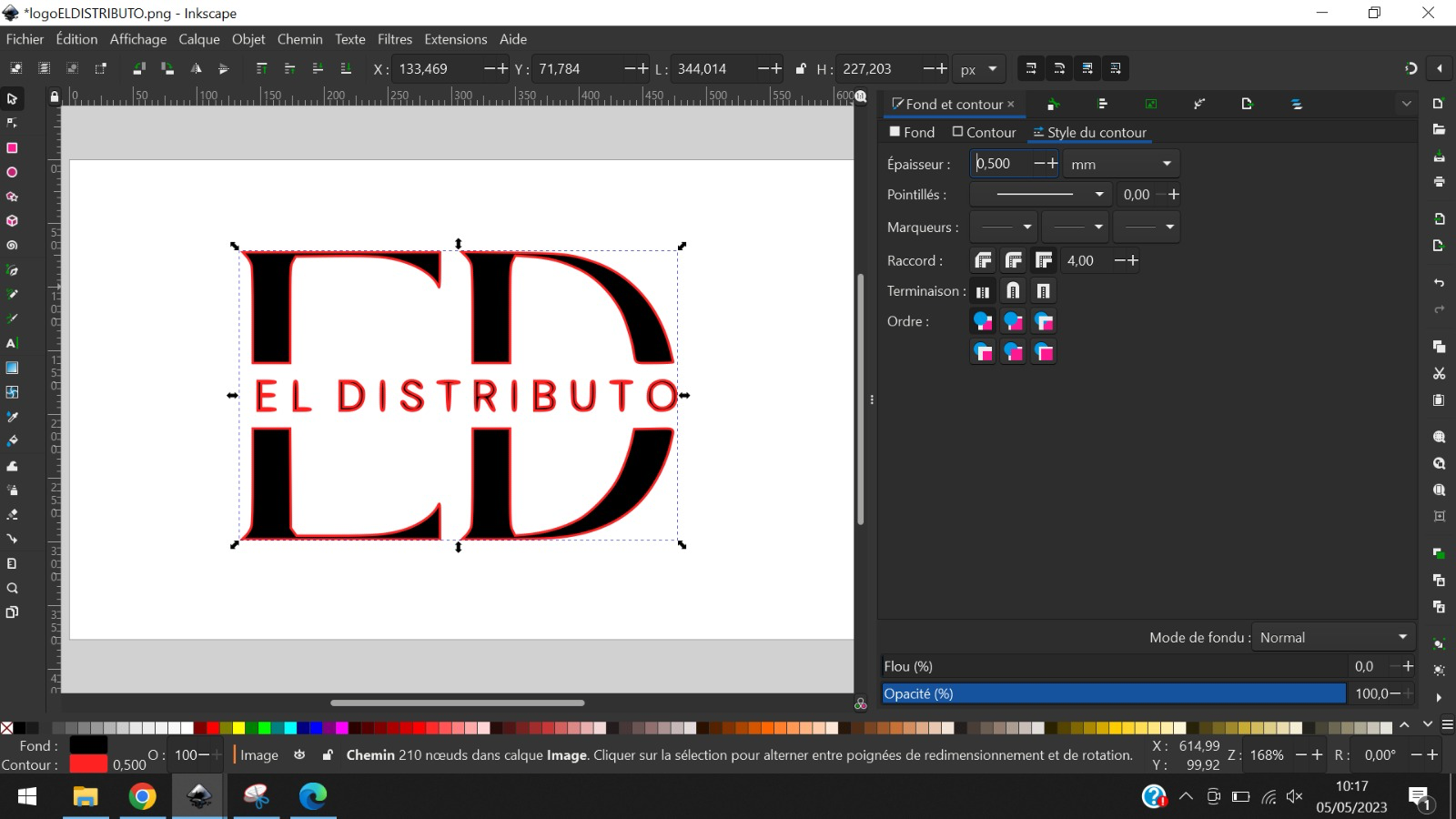Open the px units dropdown
The height and width of the screenshot is (819, 1456).
[x=978, y=69]
